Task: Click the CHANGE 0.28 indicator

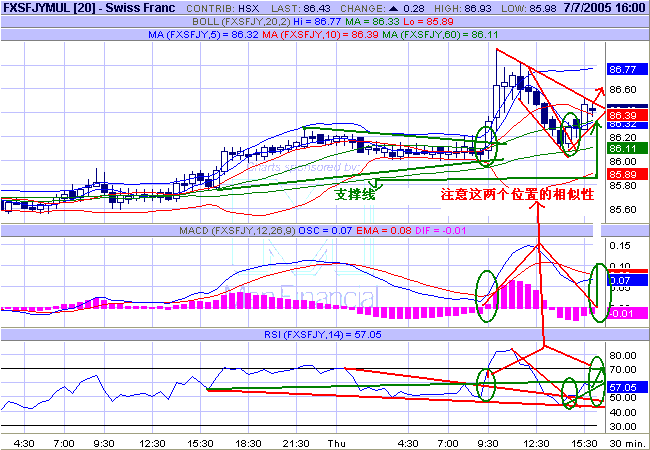Action: pyautogui.click(x=382, y=8)
